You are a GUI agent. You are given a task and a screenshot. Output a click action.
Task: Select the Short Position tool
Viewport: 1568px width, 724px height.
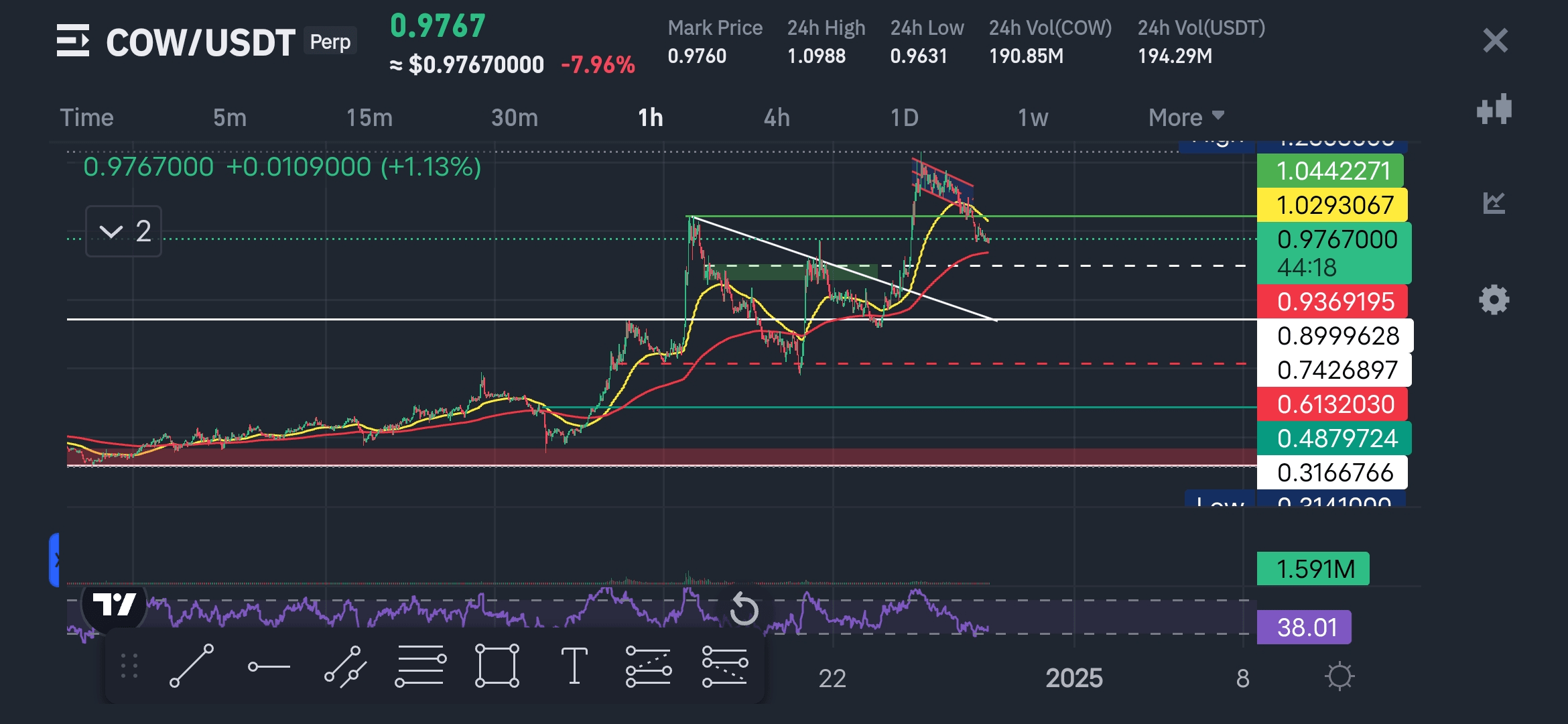pyautogui.click(x=724, y=666)
